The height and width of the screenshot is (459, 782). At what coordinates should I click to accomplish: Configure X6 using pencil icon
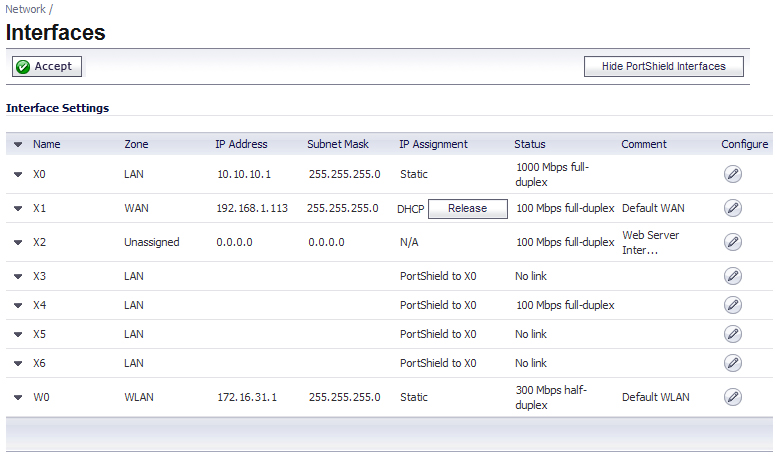[732, 363]
